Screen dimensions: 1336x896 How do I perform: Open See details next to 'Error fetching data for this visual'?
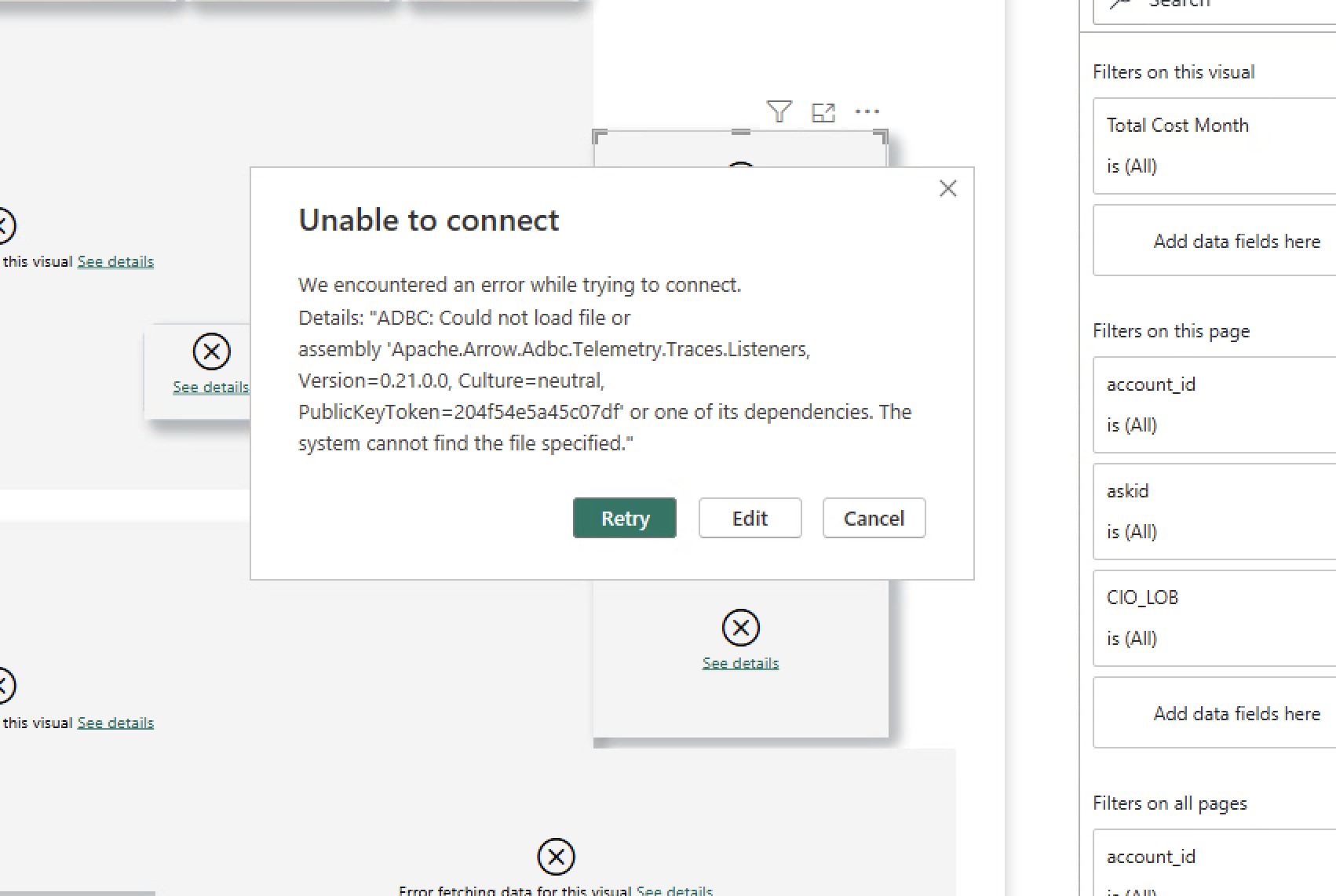pyautogui.click(x=674, y=890)
